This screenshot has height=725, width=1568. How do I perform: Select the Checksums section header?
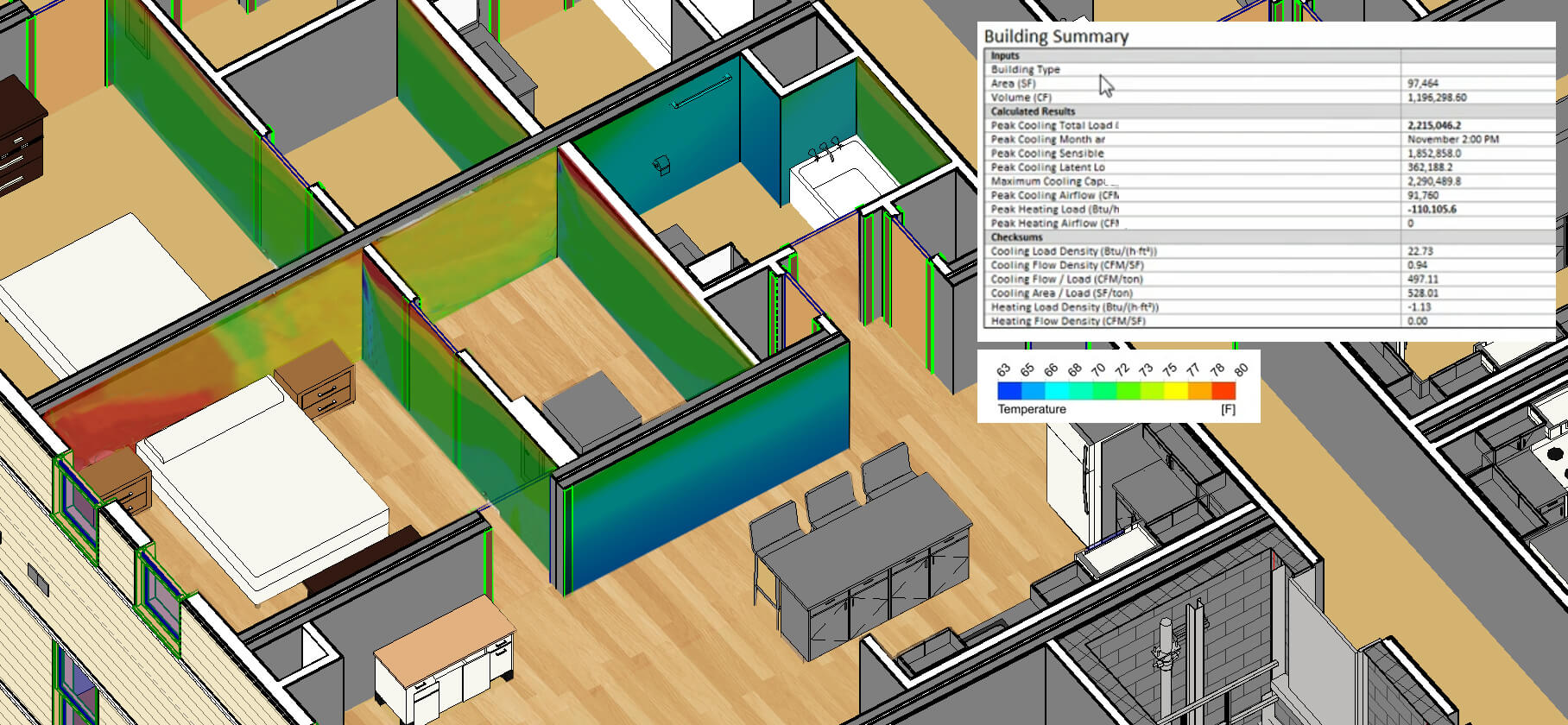[x=1016, y=237]
